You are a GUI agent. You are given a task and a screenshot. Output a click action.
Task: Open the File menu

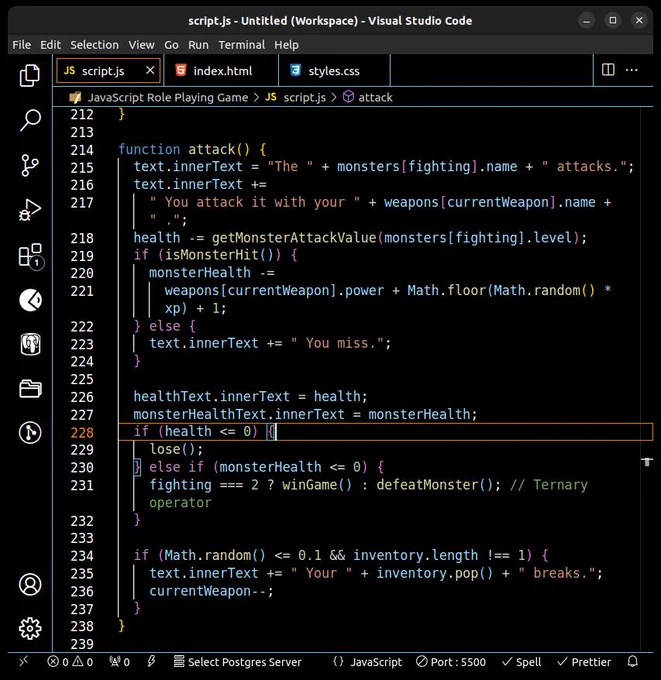(x=21, y=45)
